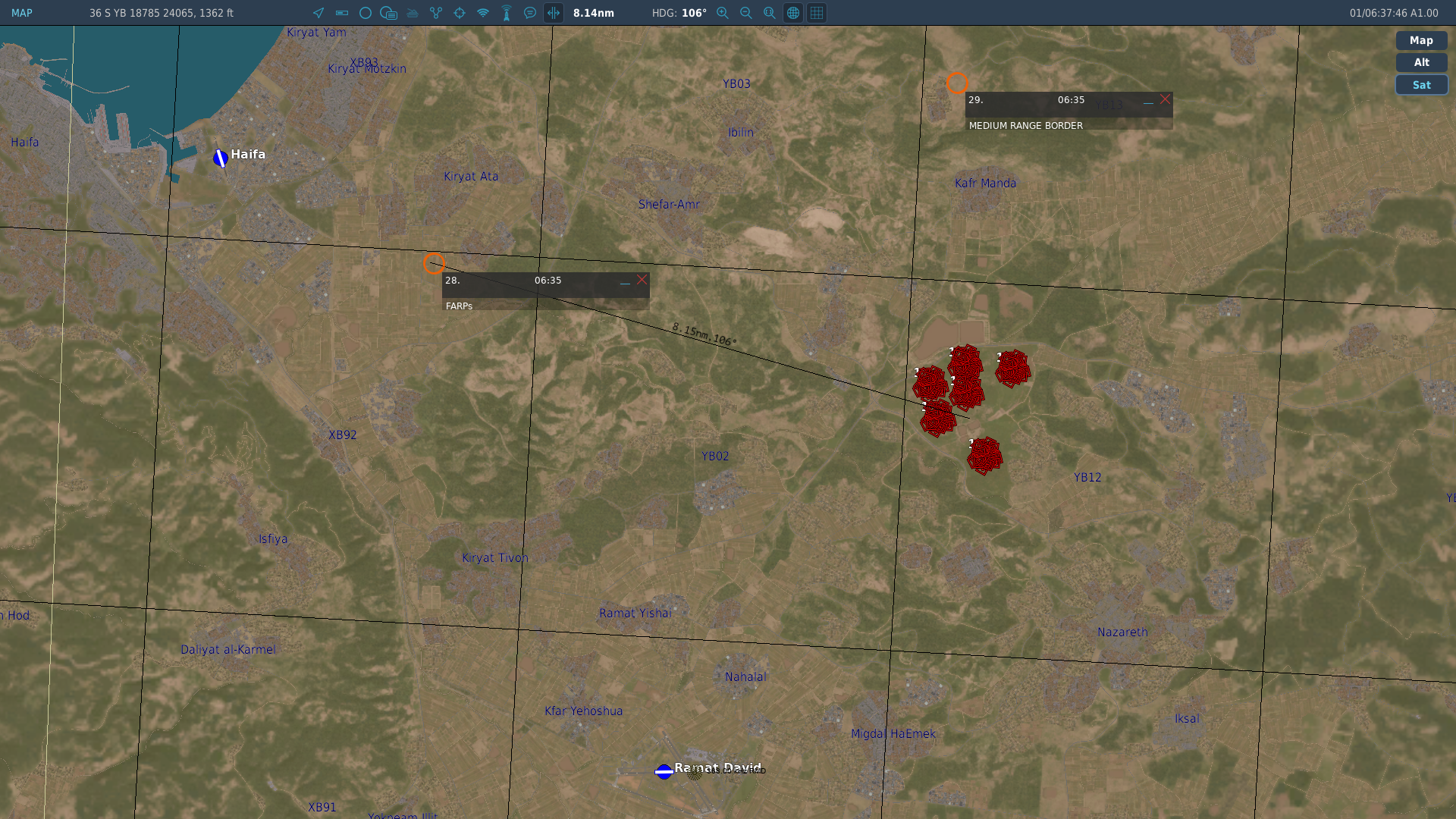Screen dimensions: 1456x819
Task: Open the chat bubble icon
Action: (530, 13)
